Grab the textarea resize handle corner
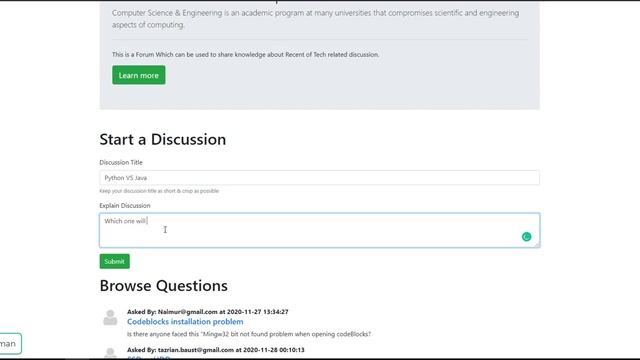The width and height of the screenshot is (640, 360). click(x=537, y=244)
